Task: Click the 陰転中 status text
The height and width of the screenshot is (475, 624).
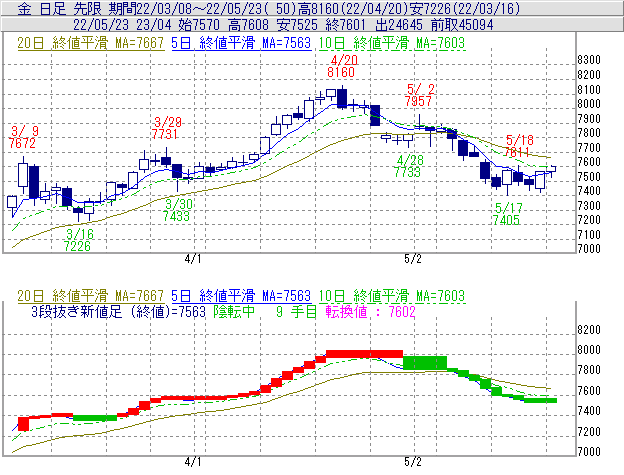Action: tap(234, 311)
